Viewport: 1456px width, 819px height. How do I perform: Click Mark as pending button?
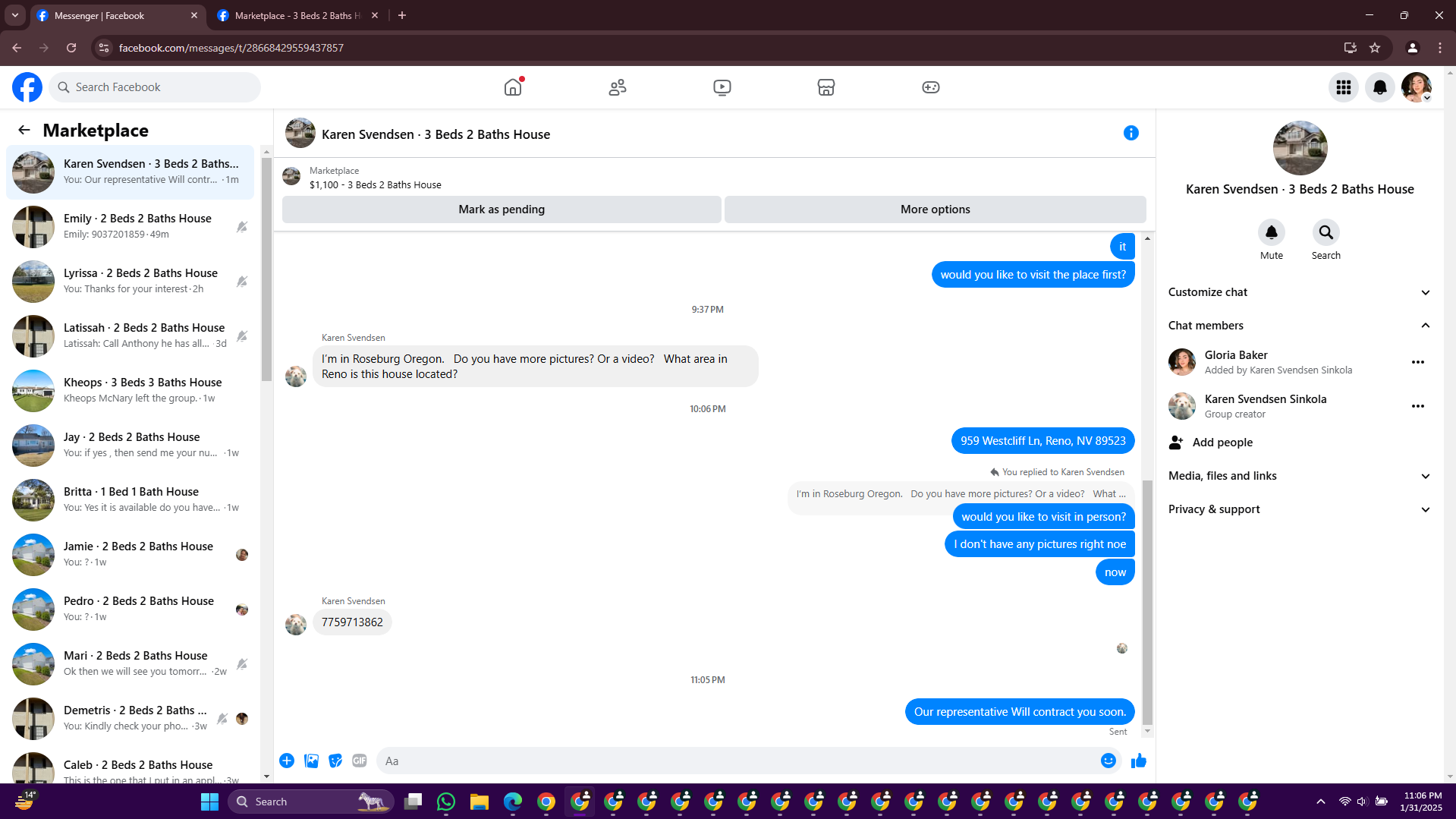click(502, 209)
